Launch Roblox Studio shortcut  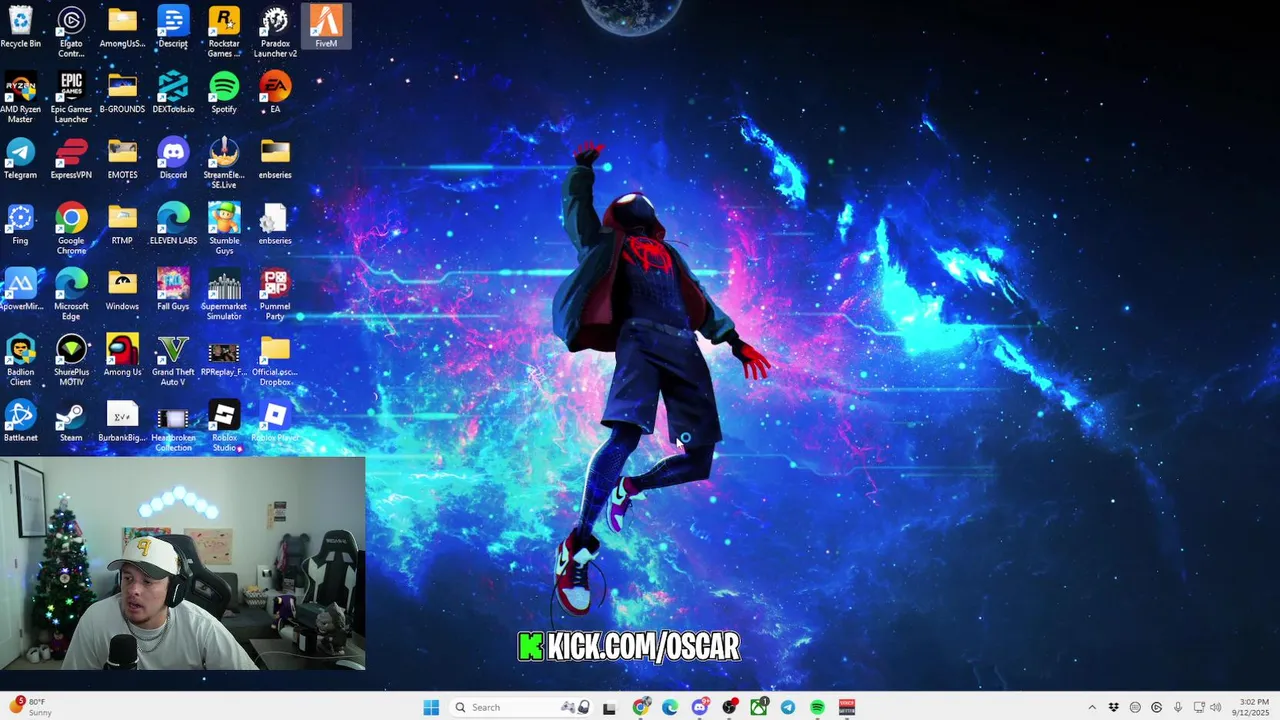click(x=224, y=427)
